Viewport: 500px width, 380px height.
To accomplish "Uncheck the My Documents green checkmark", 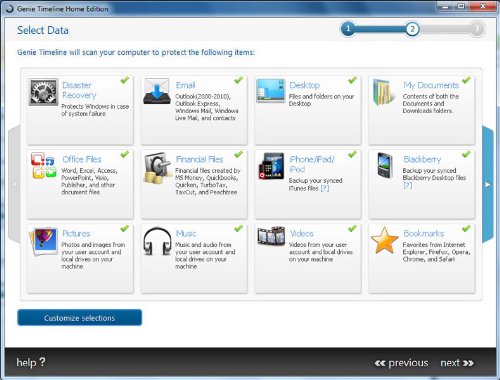I will click(466, 80).
